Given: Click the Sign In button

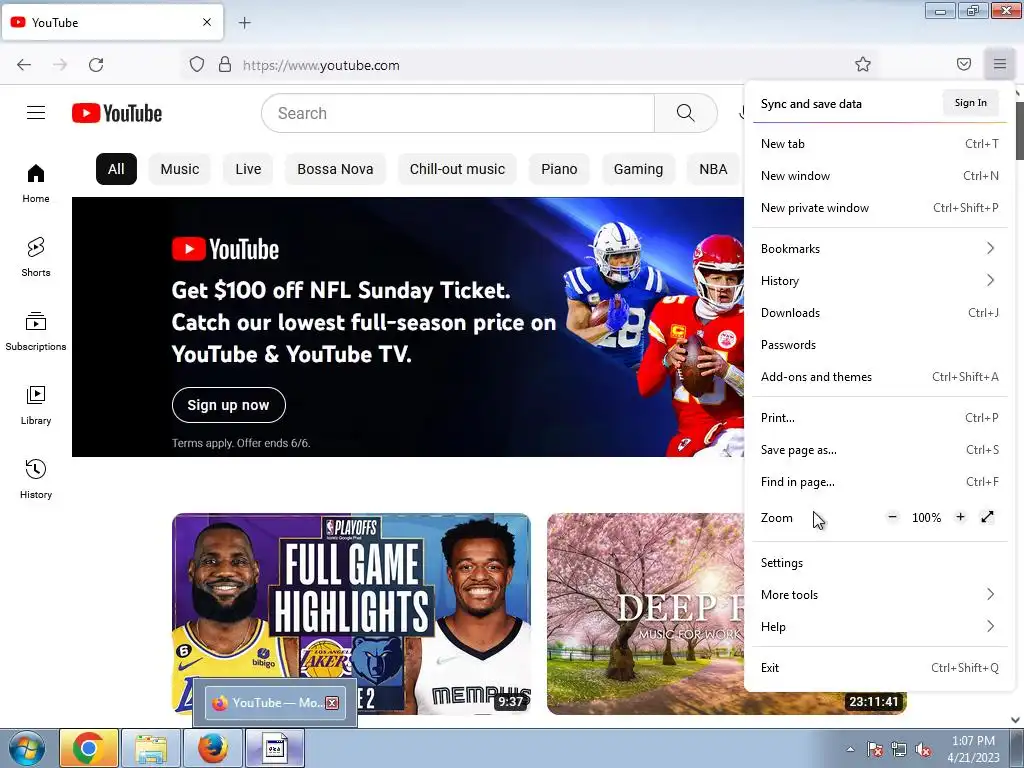Looking at the screenshot, I should 970,103.
